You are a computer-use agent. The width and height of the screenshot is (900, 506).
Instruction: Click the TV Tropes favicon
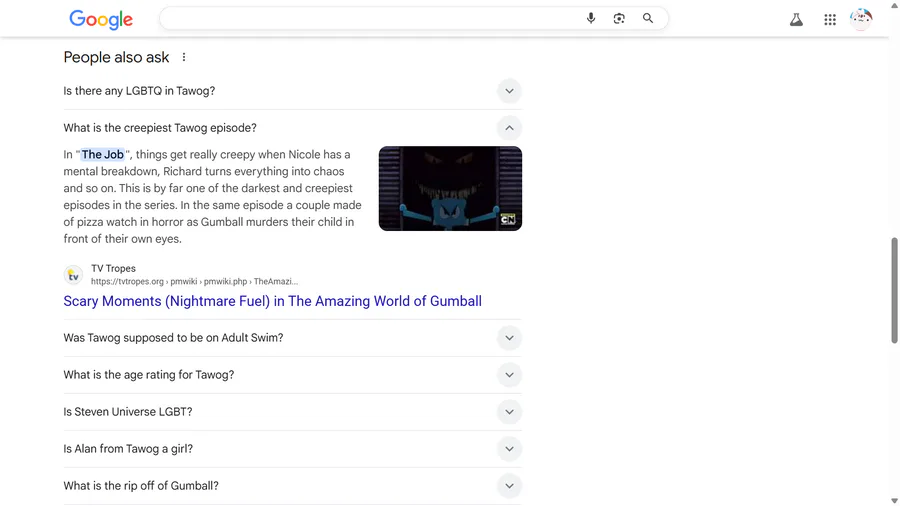73,275
